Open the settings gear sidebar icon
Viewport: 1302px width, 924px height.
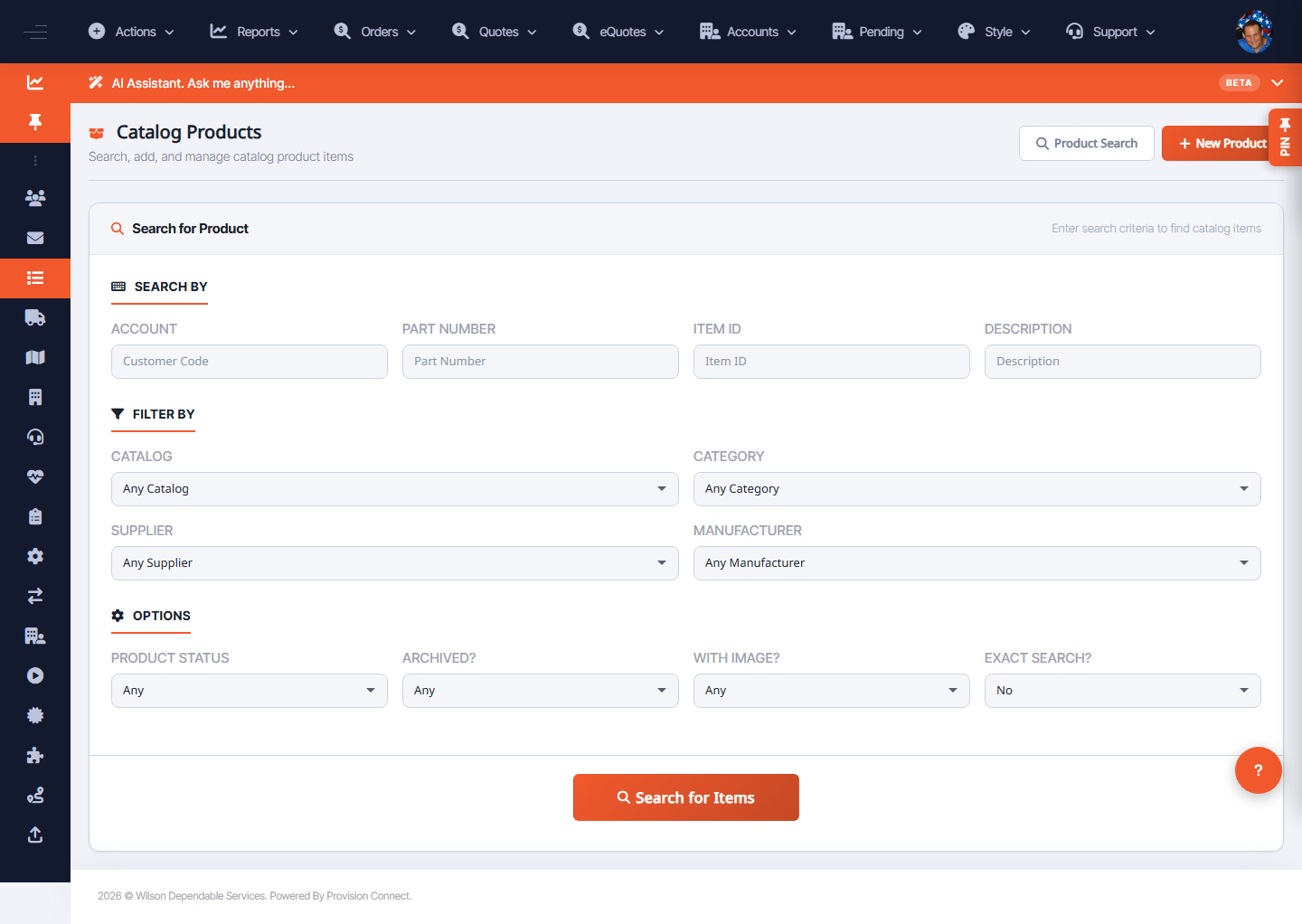coord(35,556)
